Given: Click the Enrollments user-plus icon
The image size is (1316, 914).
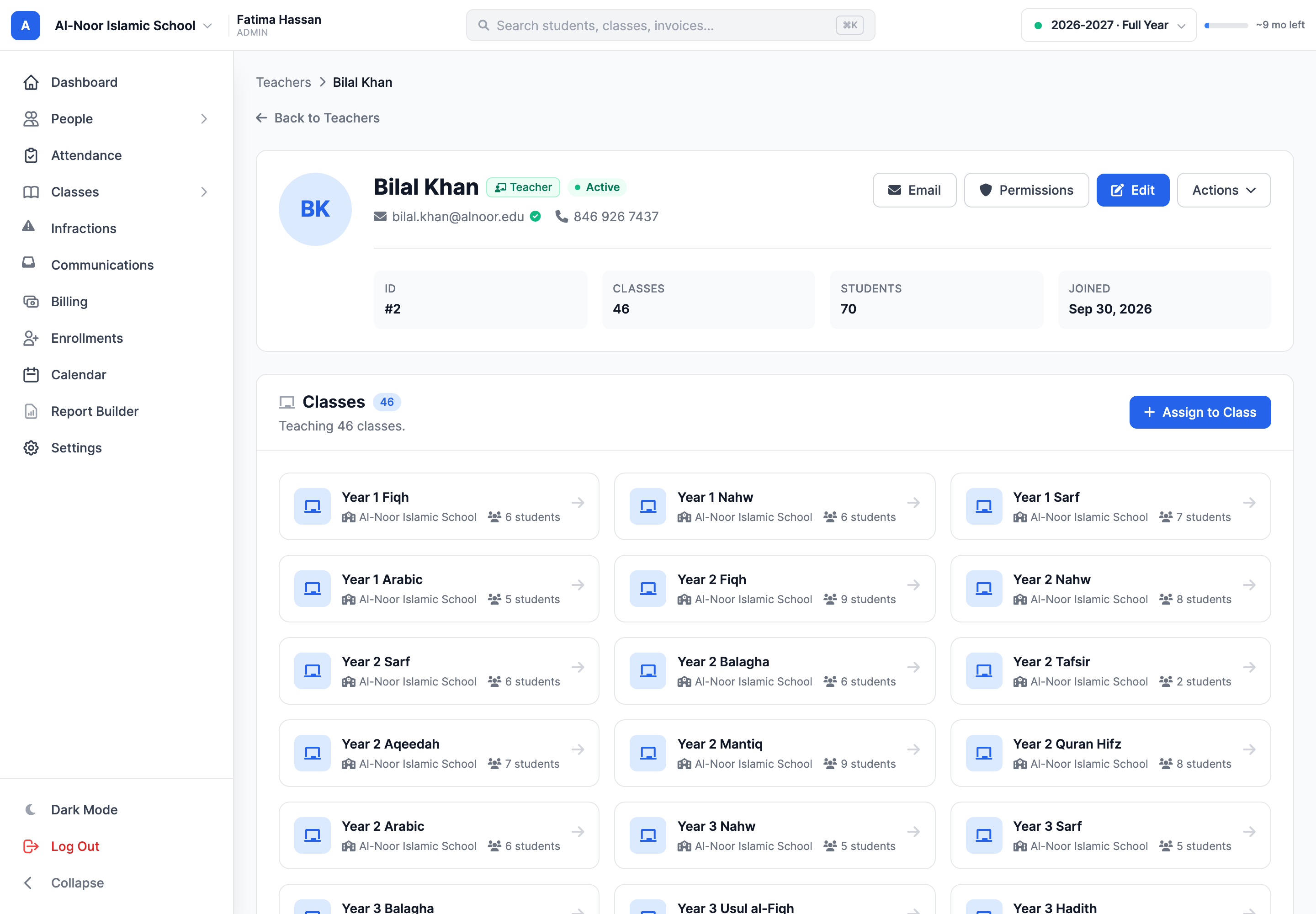Looking at the screenshot, I should coord(31,339).
